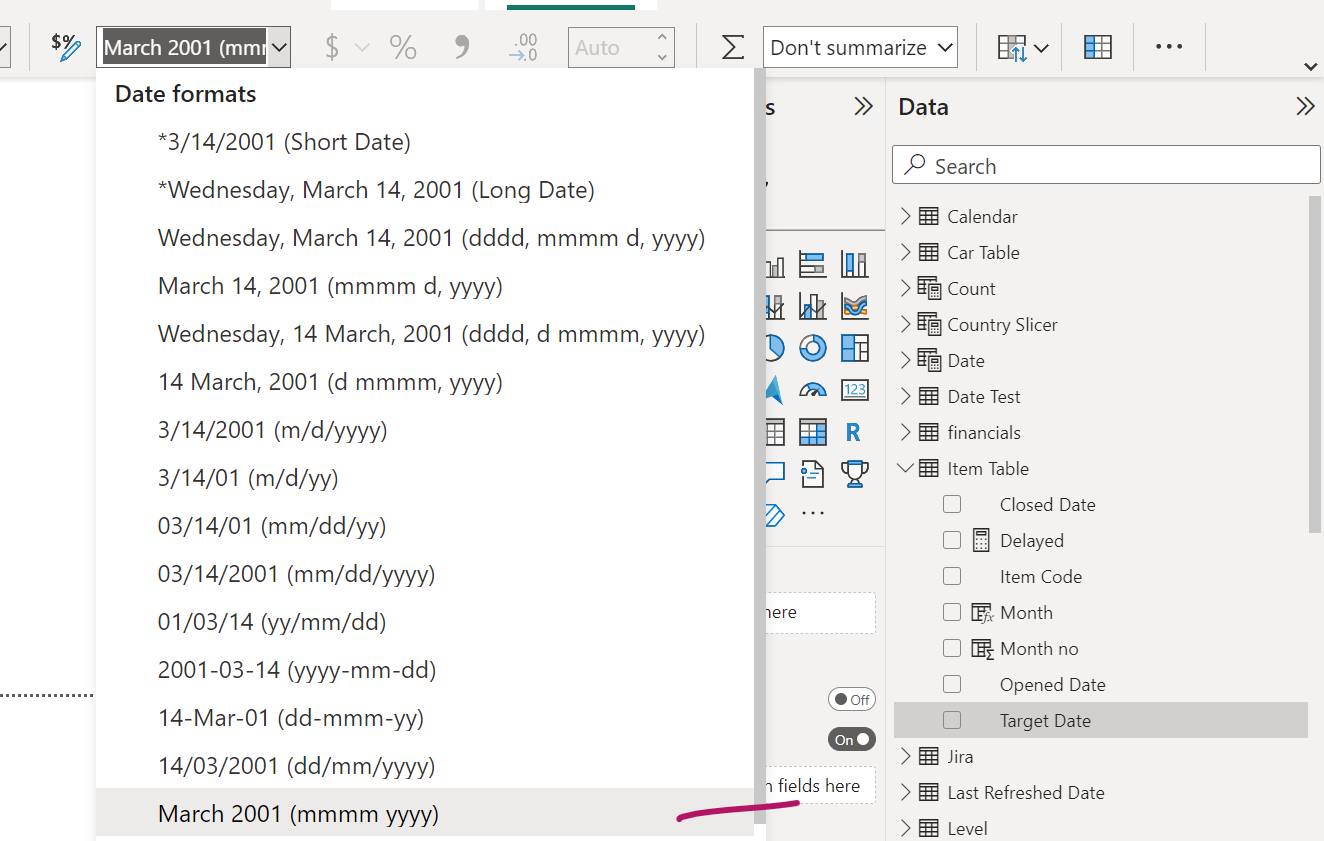Open the toolbar more options ellipsis
This screenshot has width=1324, height=841.
pyautogui.click(x=1169, y=47)
